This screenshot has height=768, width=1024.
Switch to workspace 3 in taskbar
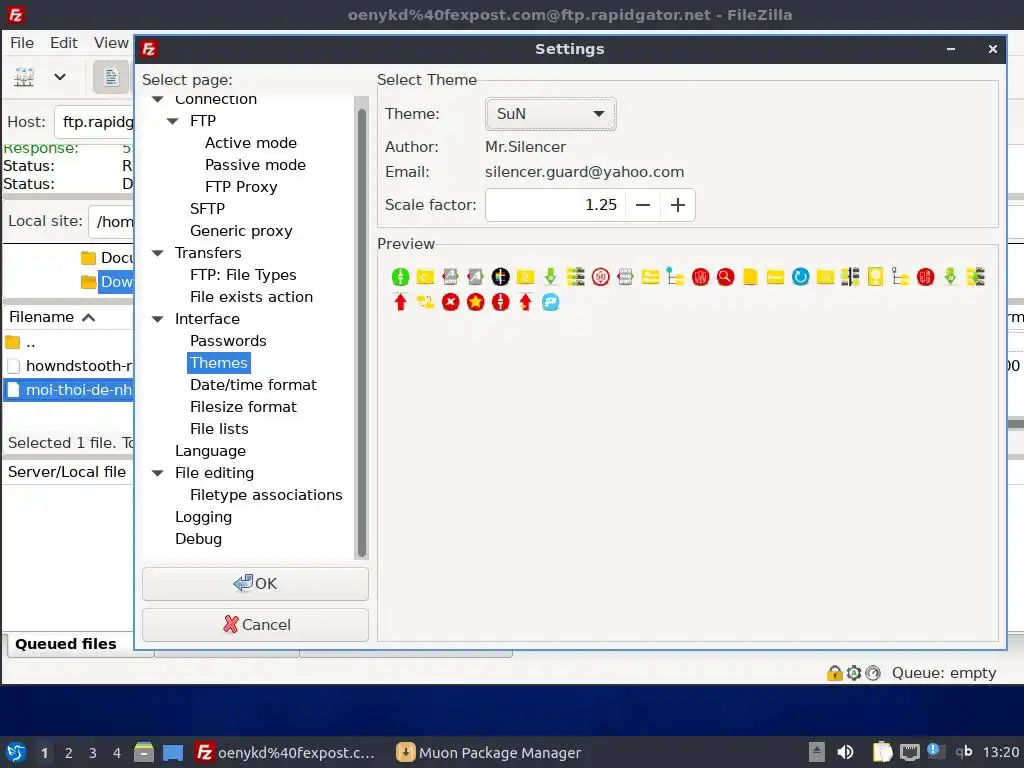[93, 753]
